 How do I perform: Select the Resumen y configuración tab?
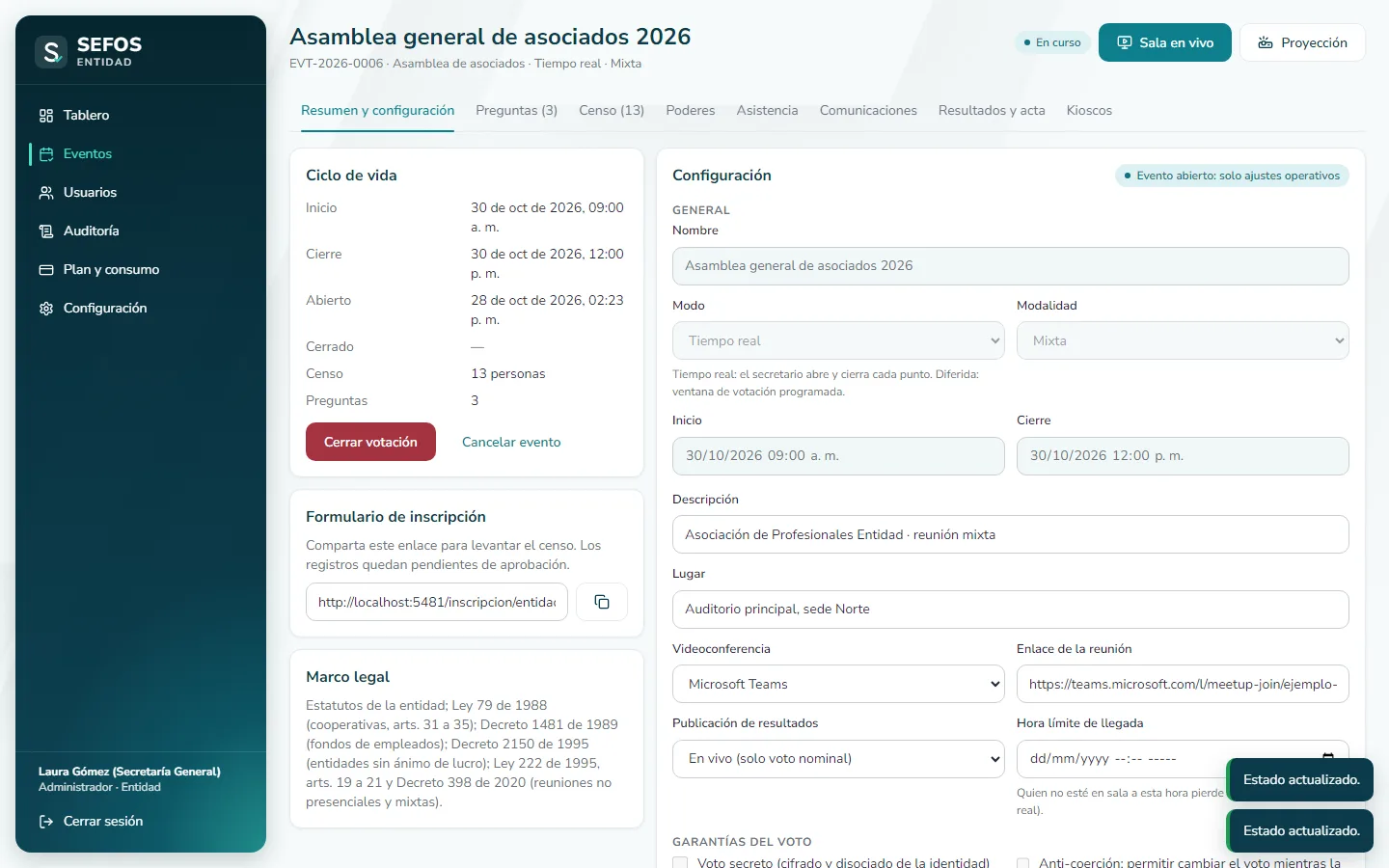[x=377, y=111]
